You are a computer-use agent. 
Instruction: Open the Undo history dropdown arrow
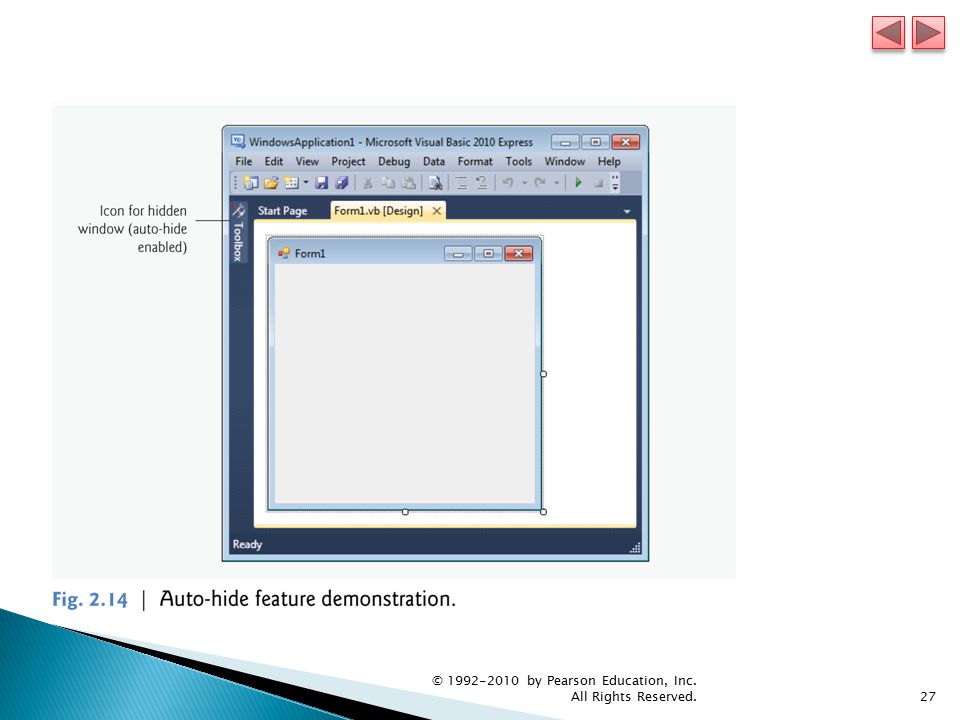tap(524, 182)
